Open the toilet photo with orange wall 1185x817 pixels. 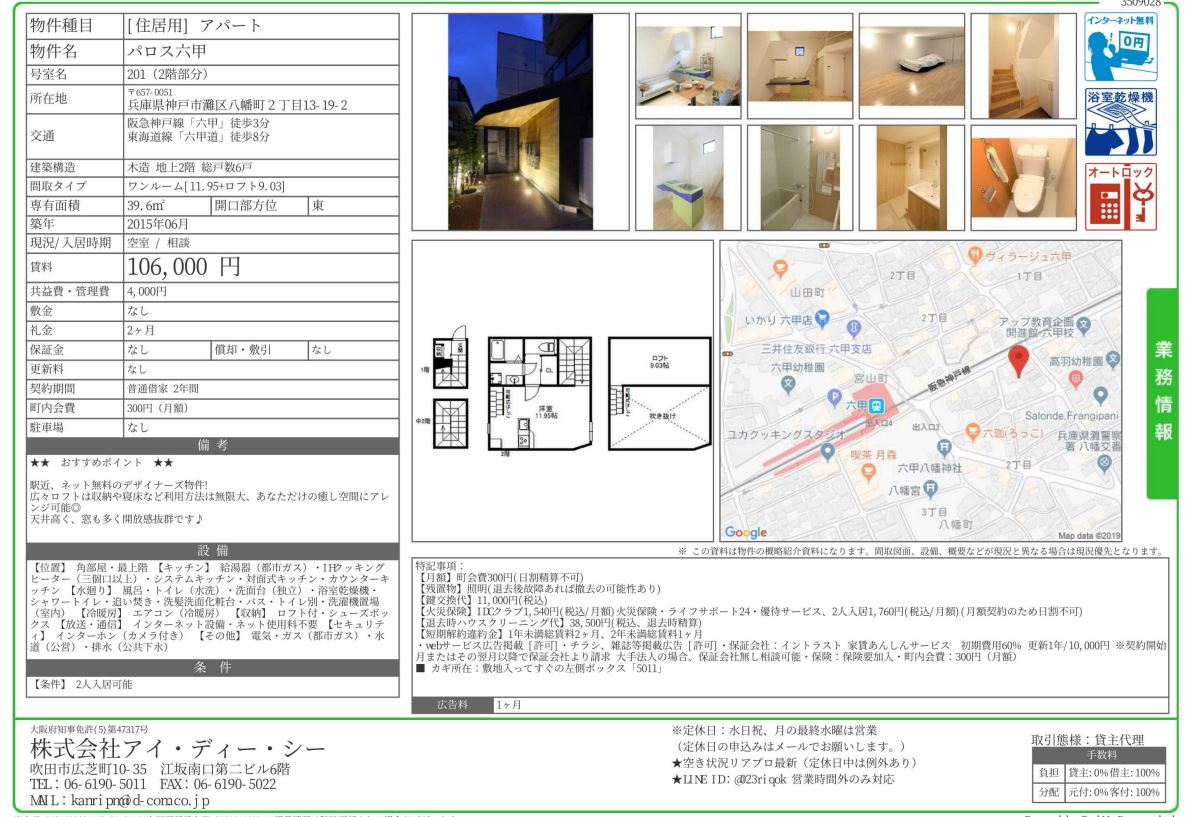[x=1023, y=178]
